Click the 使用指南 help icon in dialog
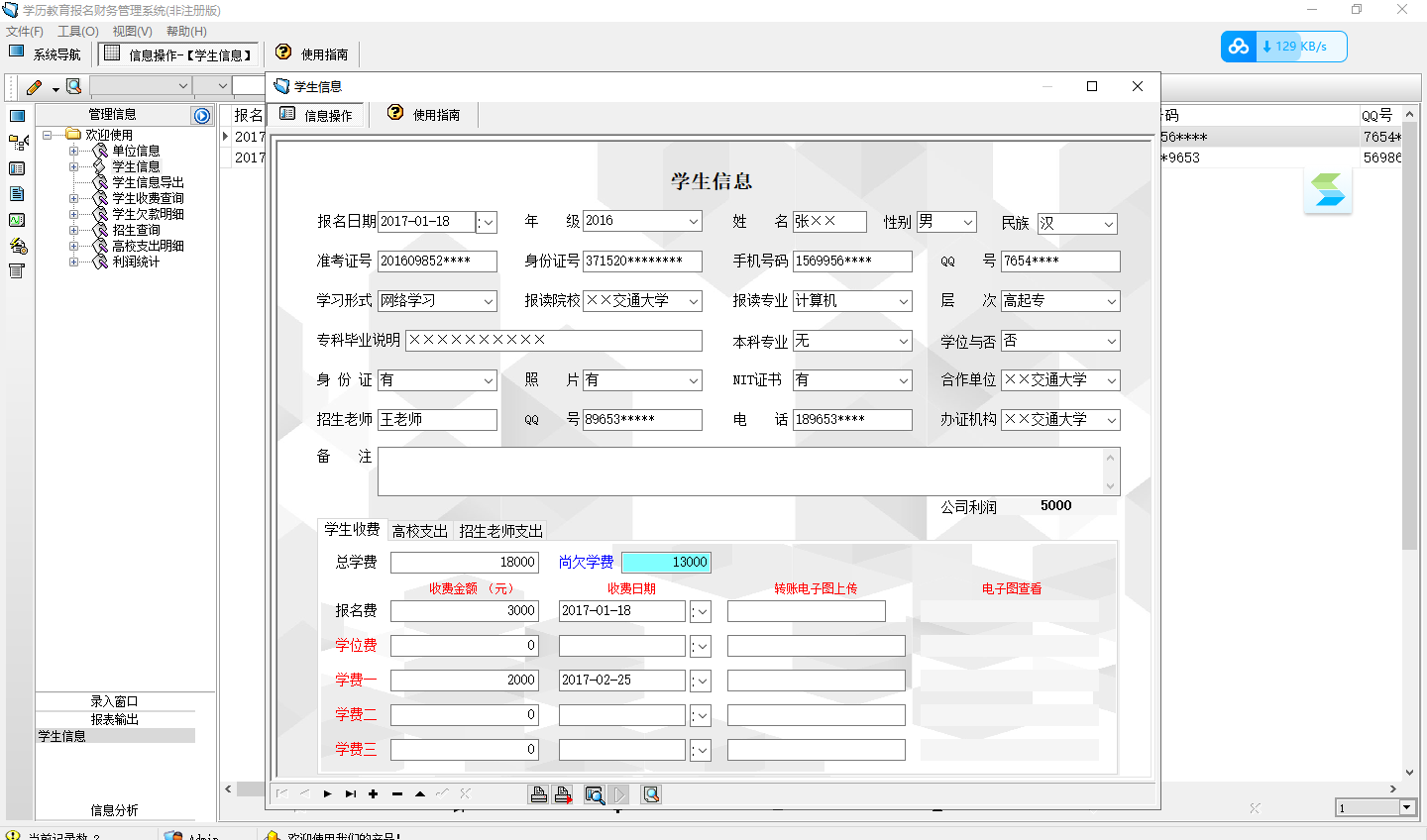Viewport: 1427px width, 840px height. [395, 114]
